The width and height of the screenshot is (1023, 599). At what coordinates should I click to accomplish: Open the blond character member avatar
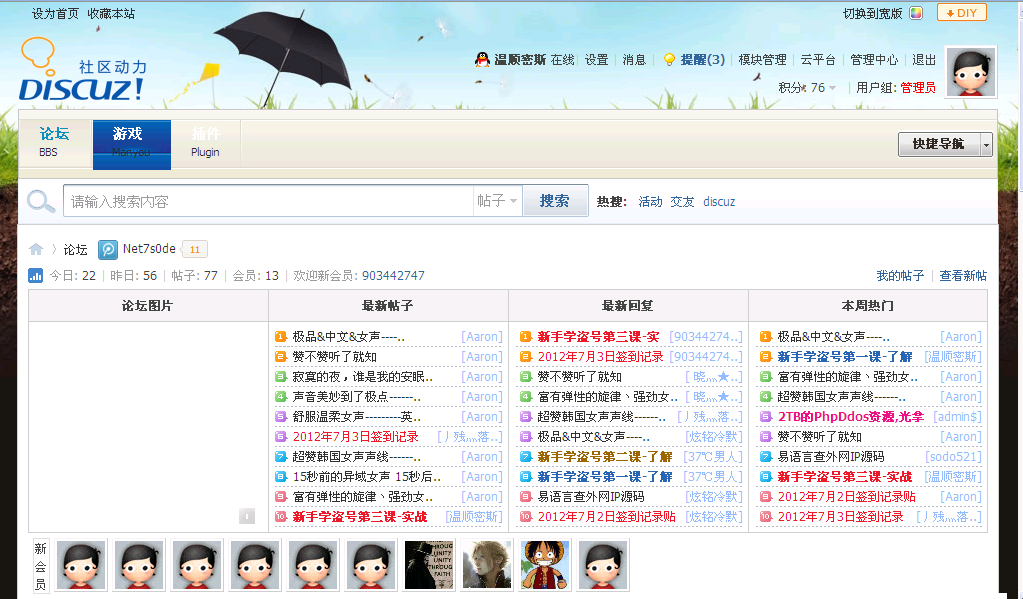click(487, 565)
